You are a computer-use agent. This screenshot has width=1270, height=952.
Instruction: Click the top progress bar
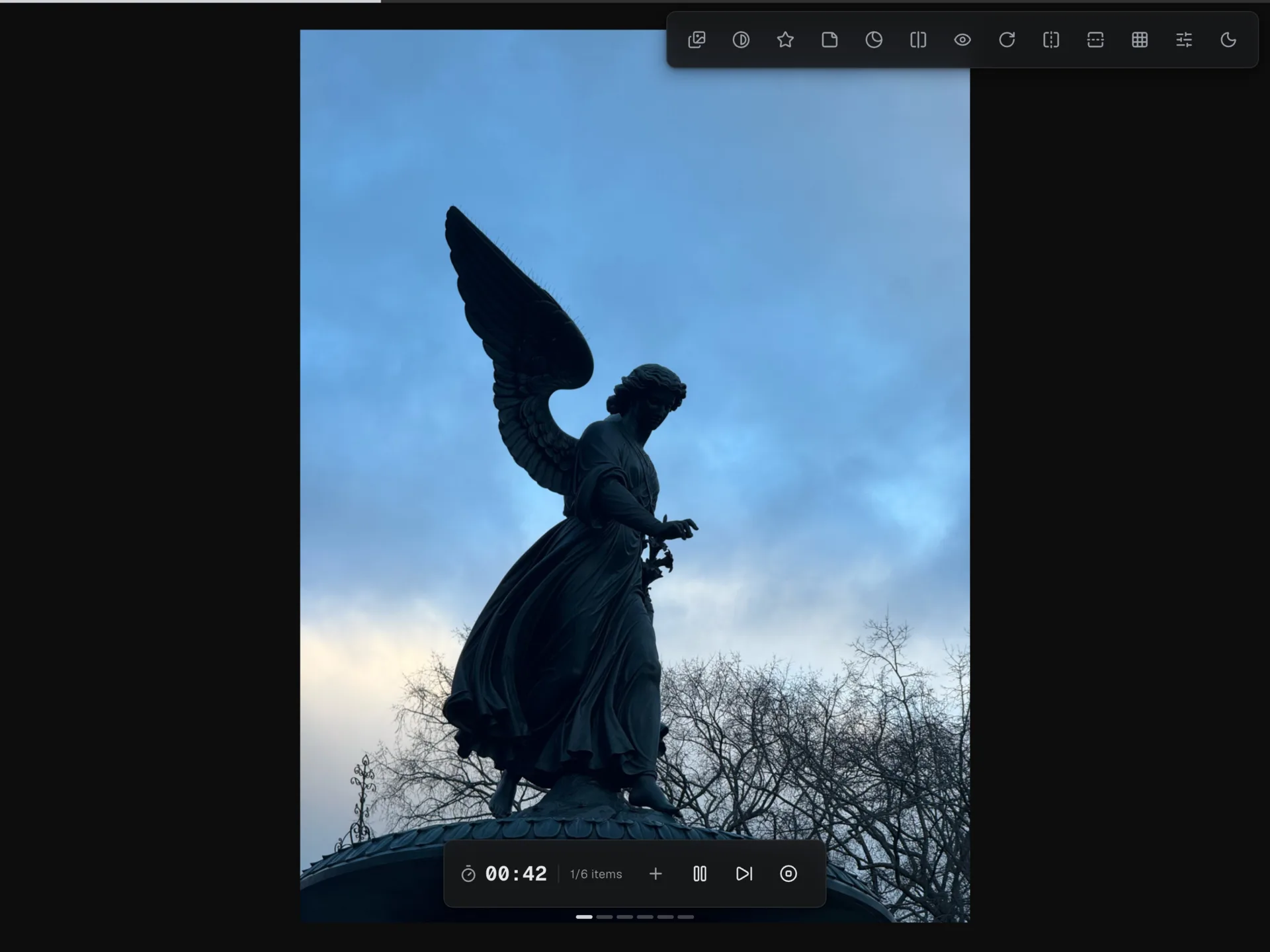(635, 1)
